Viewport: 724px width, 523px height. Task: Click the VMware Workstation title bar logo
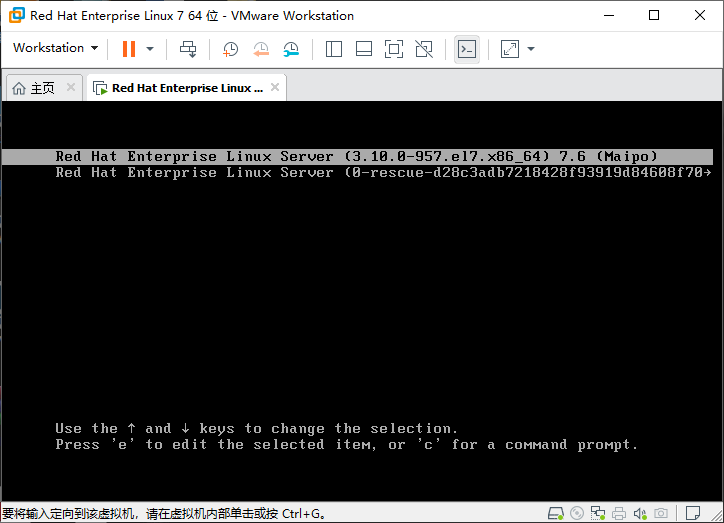coord(17,15)
